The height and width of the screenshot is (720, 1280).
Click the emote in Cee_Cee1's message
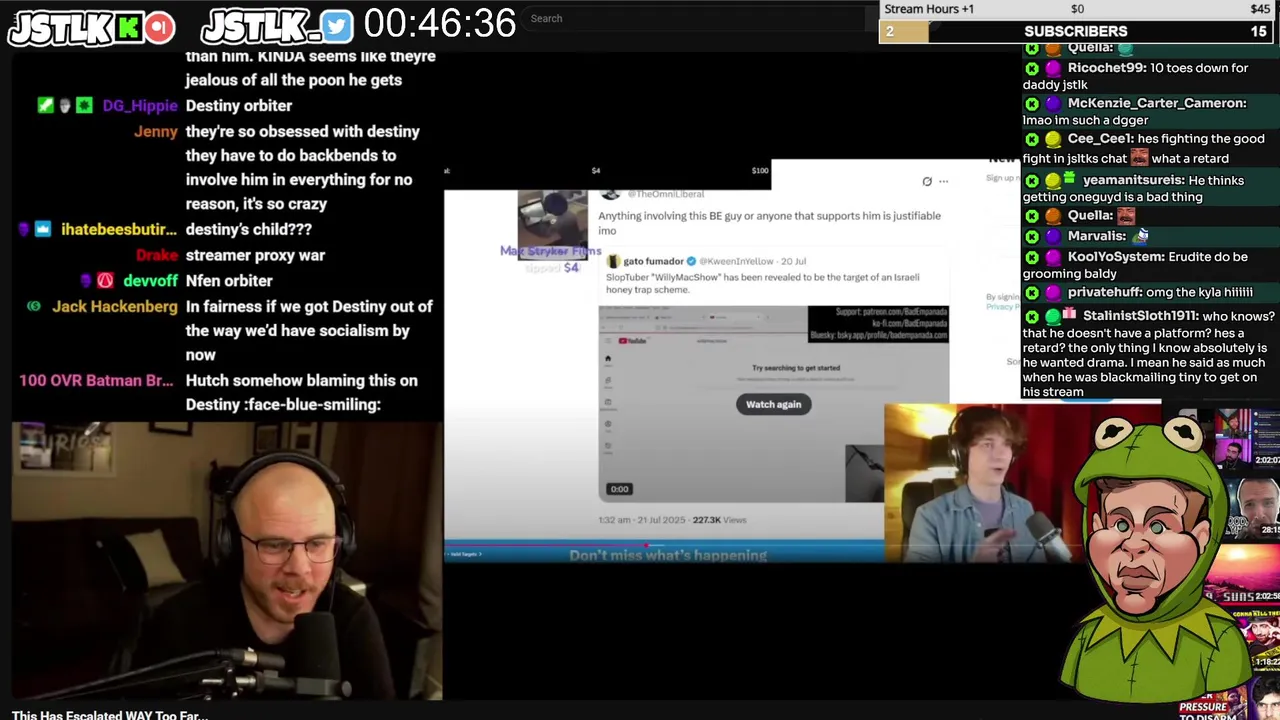point(1139,158)
